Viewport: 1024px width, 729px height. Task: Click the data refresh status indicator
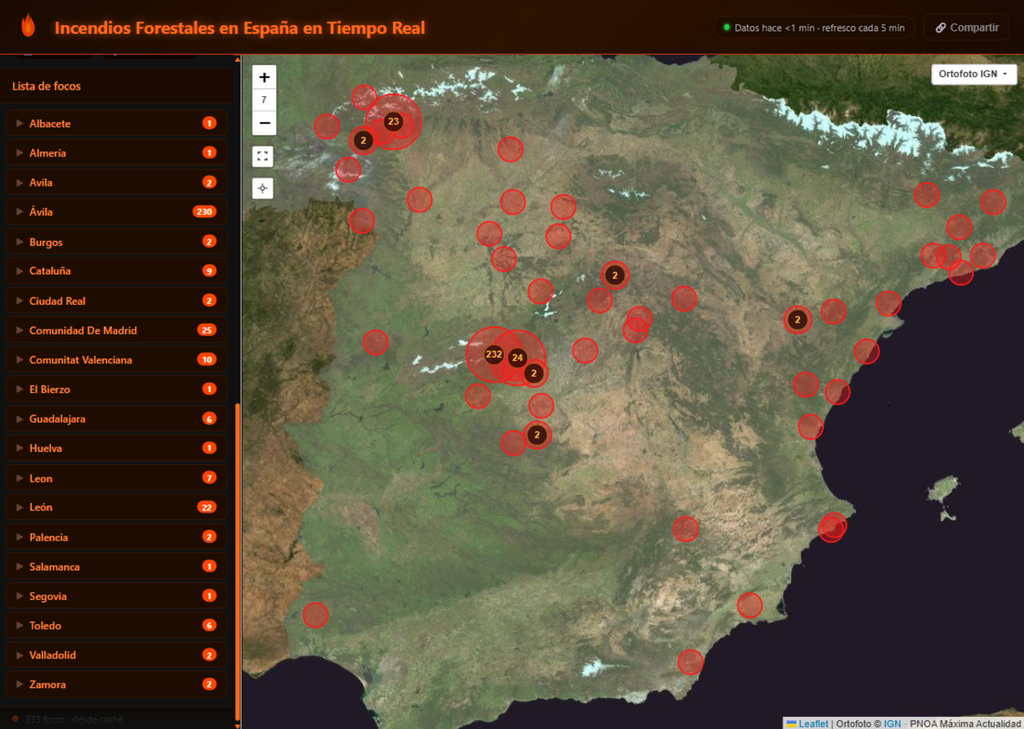point(814,27)
